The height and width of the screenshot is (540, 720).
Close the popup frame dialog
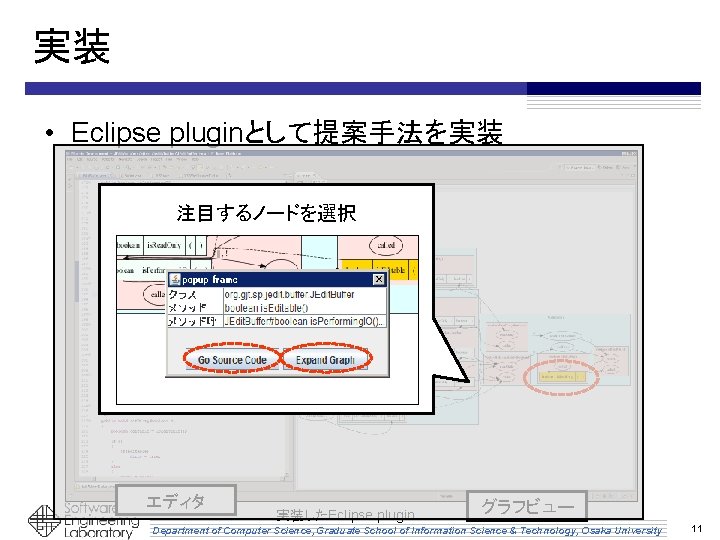pos(378,279)
